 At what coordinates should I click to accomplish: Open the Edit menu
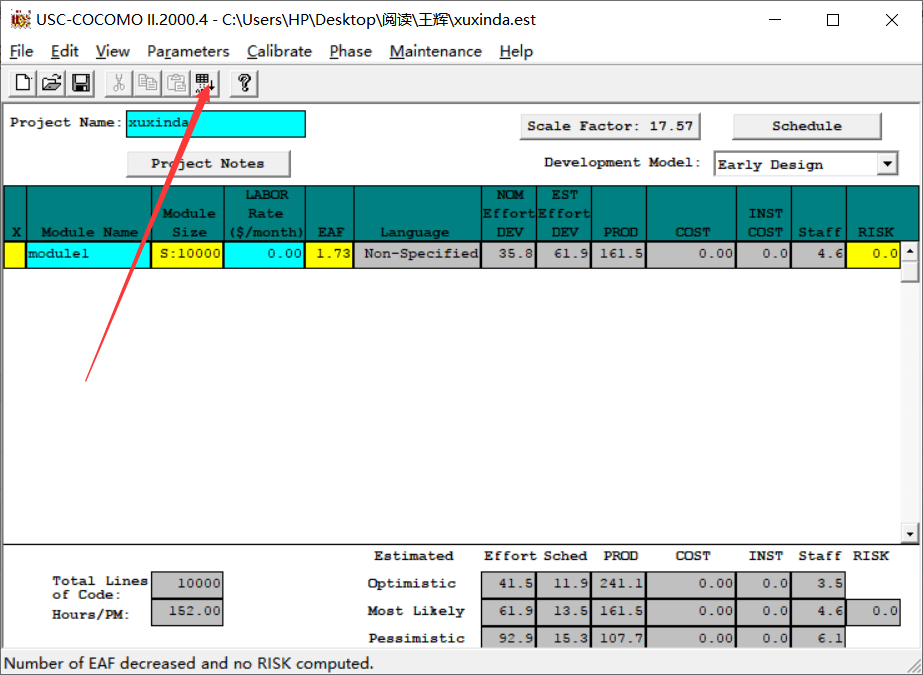click(x=64, y=51)
